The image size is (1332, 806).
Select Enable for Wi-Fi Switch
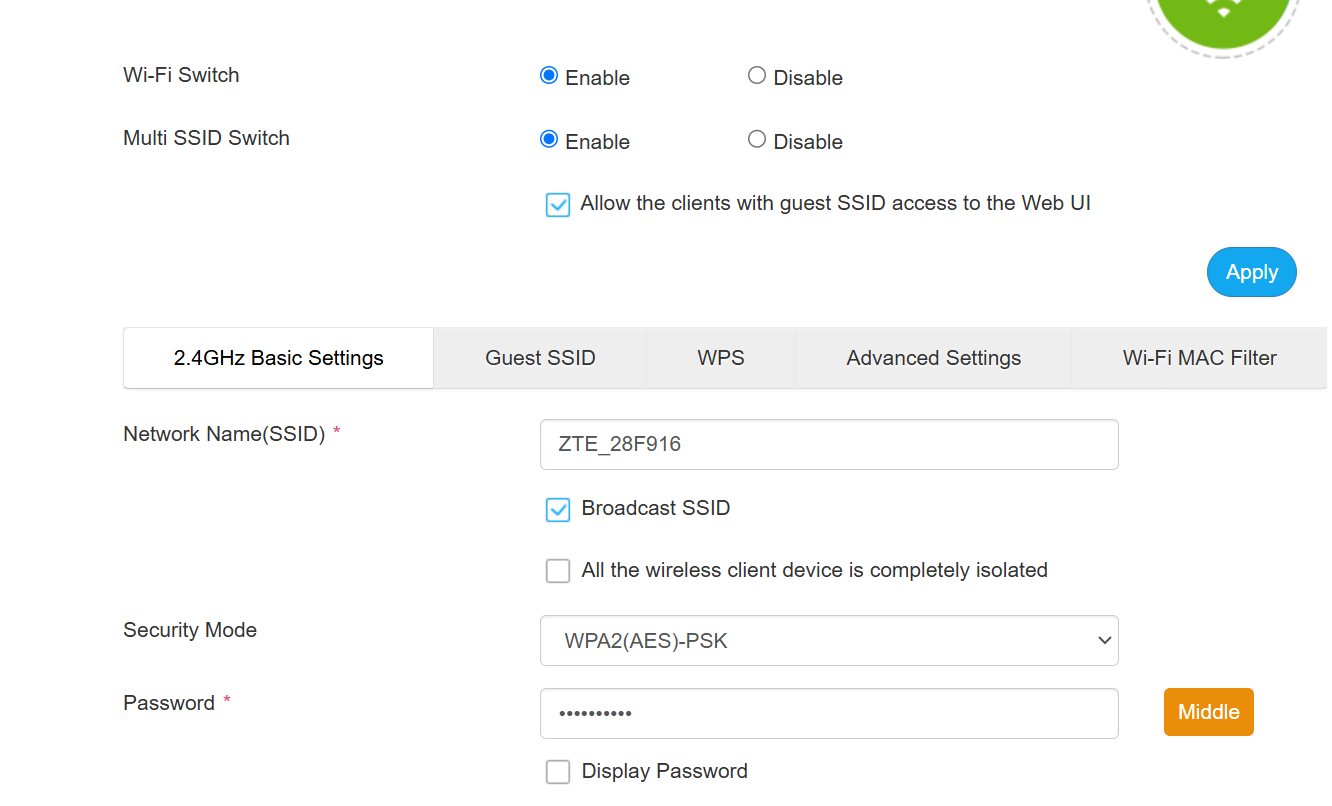point(548,75)
